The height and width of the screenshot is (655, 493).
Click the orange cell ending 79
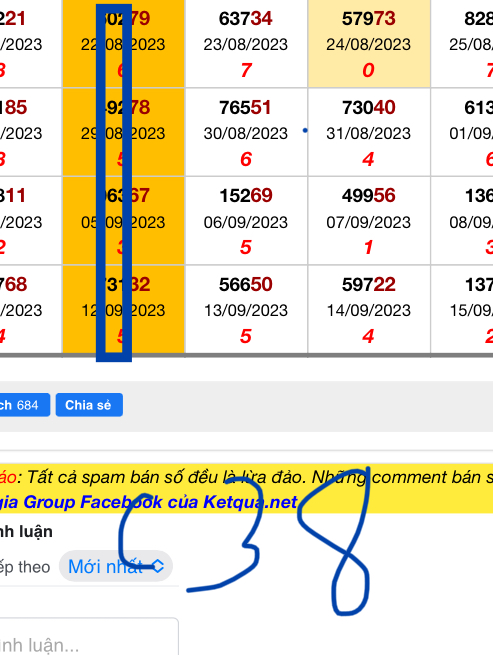123,44
